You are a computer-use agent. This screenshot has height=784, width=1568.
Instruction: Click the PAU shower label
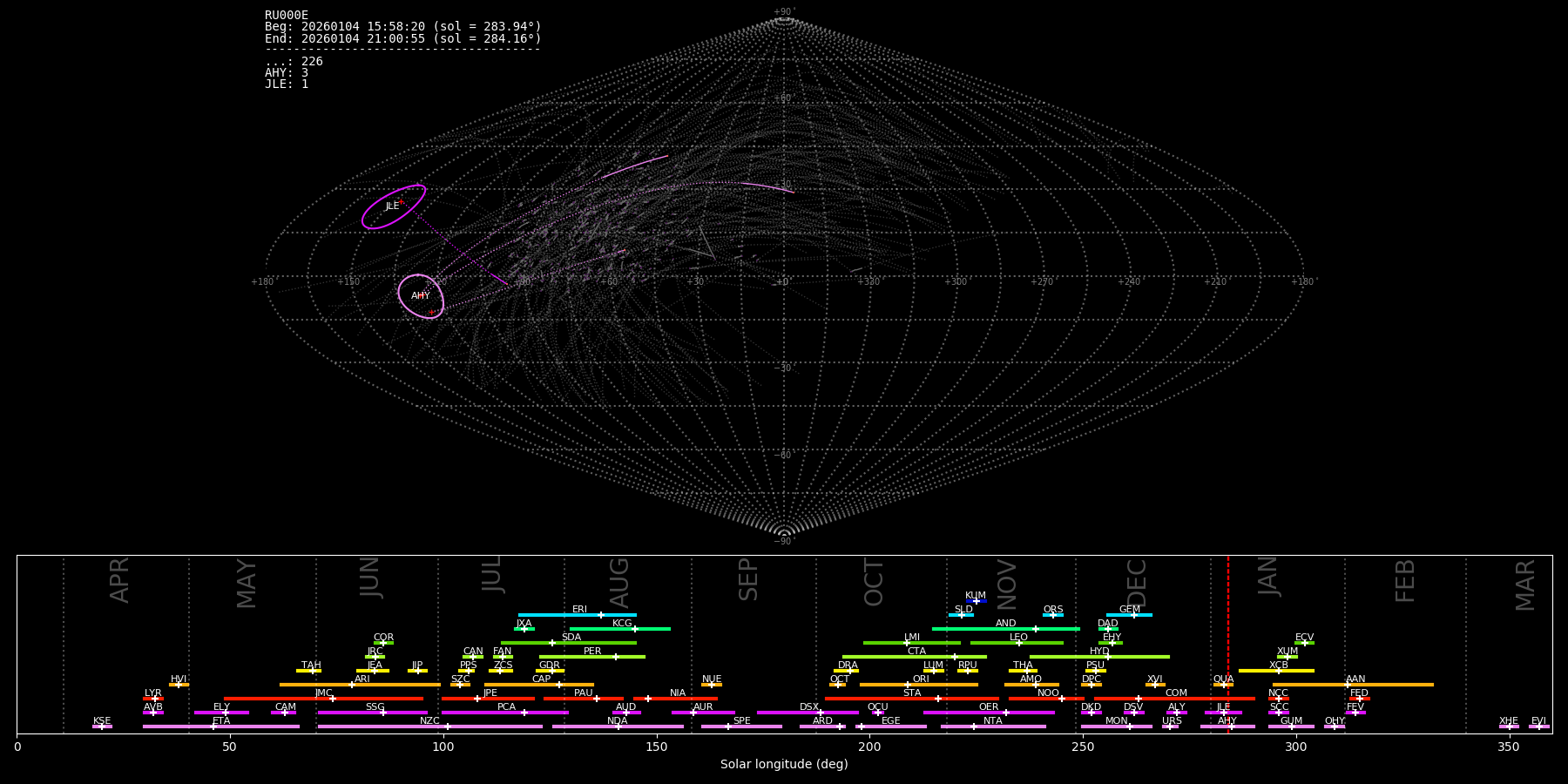[584, 693]
